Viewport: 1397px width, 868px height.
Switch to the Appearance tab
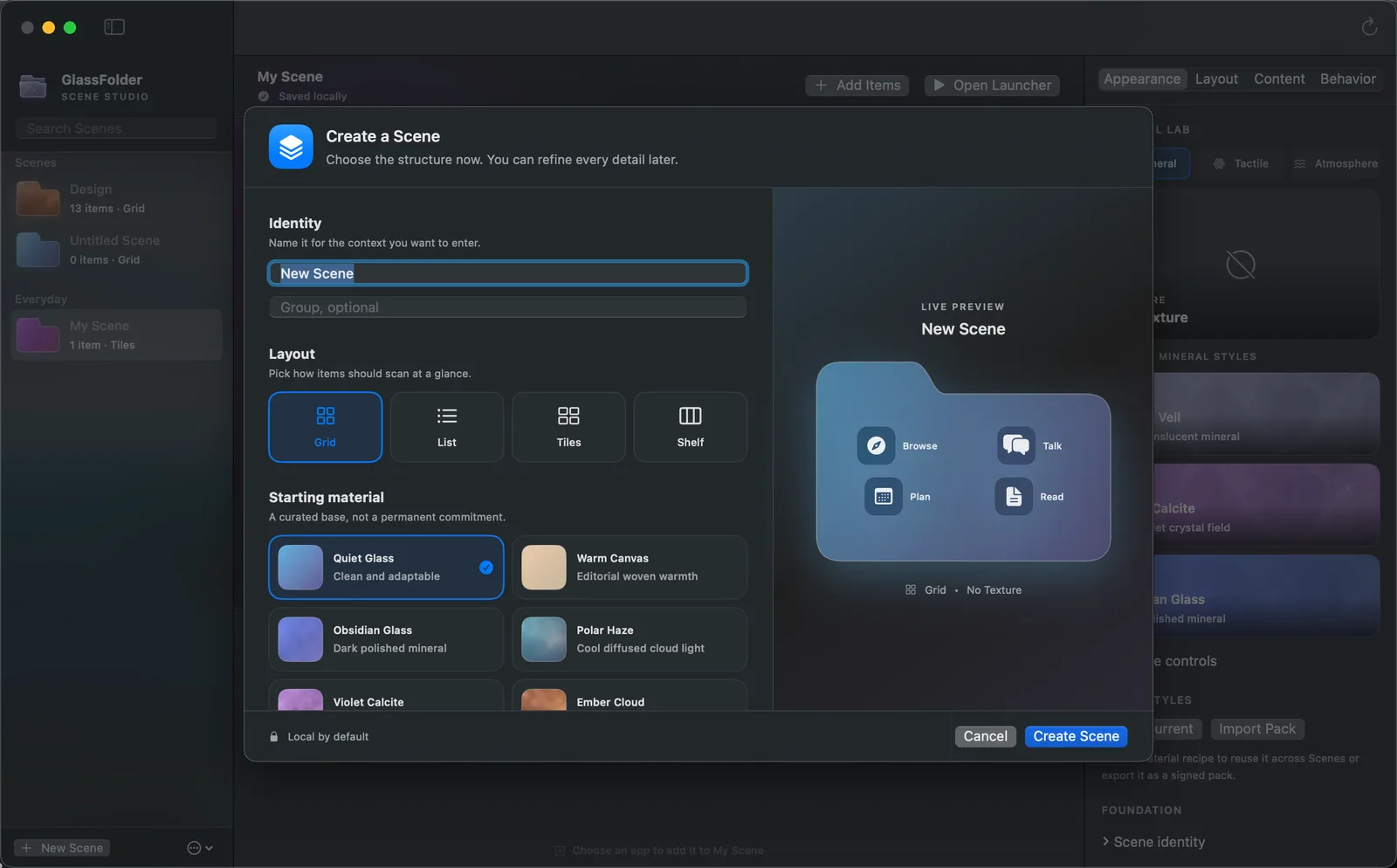click(x=1142, y=79)
